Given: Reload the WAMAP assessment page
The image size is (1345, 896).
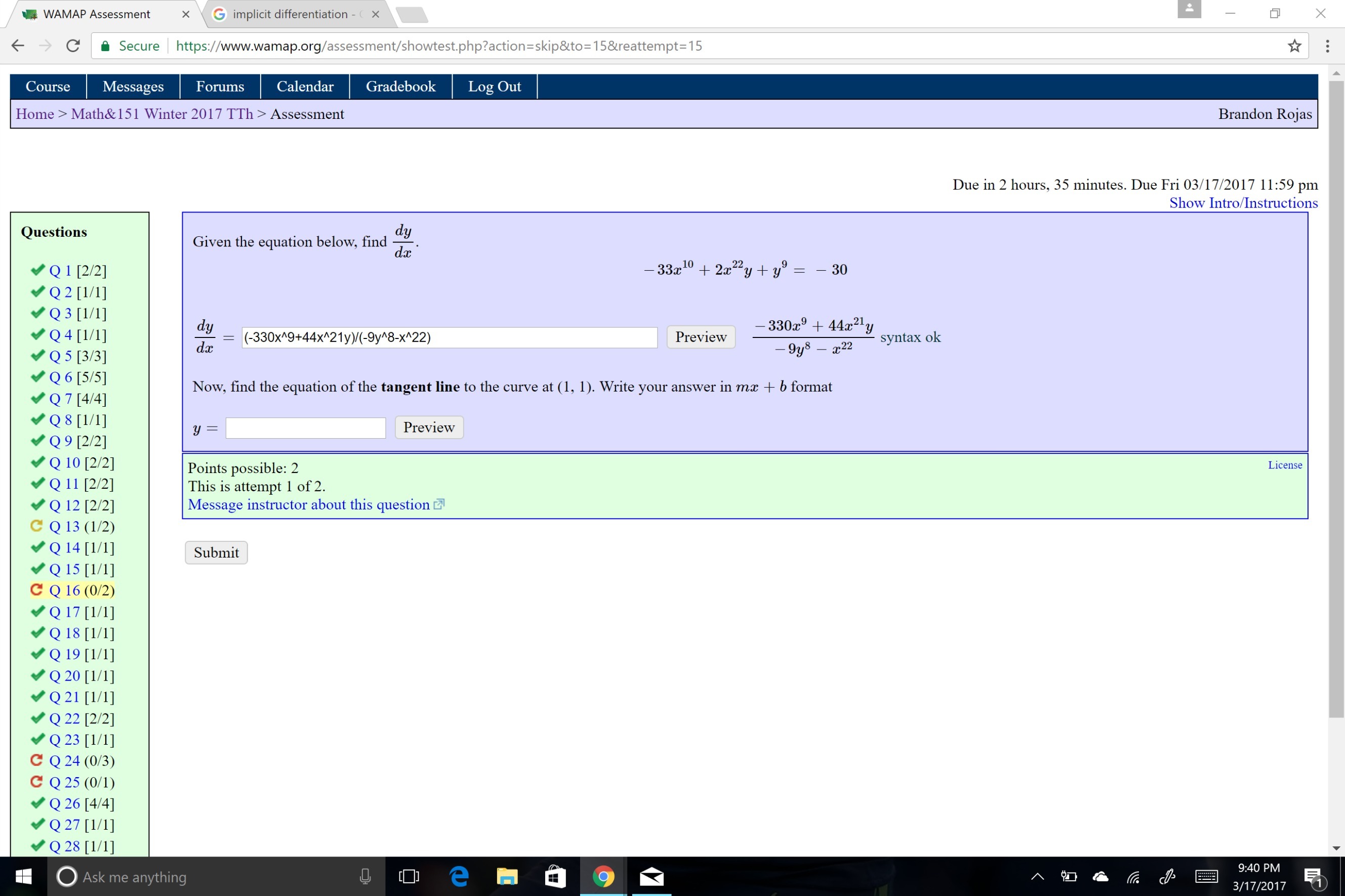Looking at the screenshot, I should 72,46.
